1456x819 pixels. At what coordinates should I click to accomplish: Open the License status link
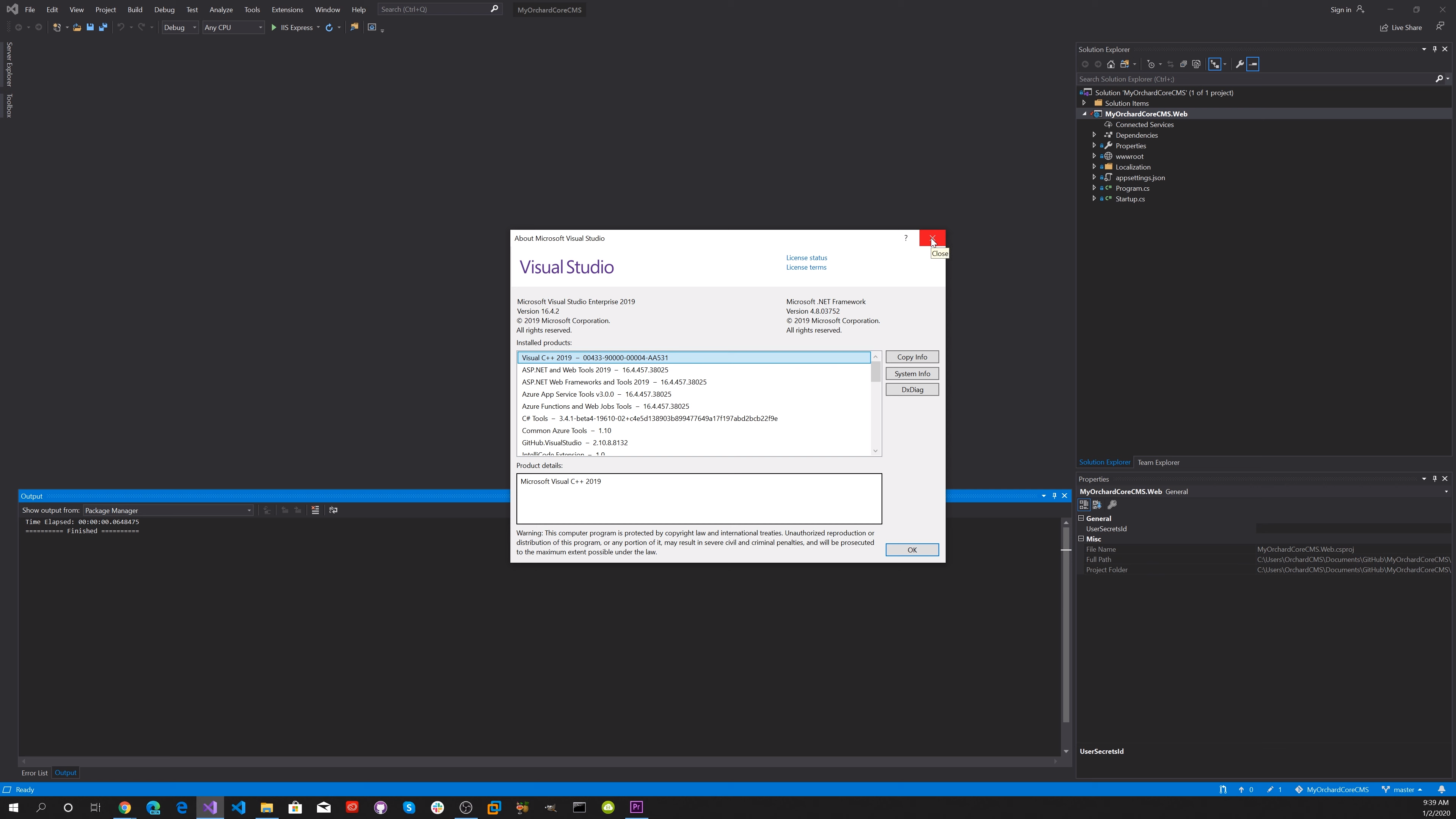click(x=806, y=258)
